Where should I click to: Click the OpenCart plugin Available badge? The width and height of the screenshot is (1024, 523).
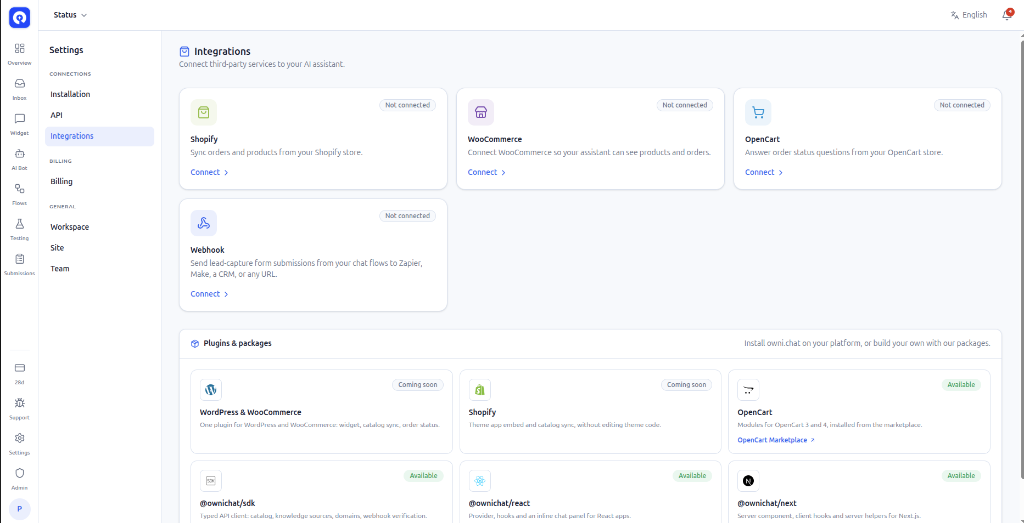(x=961, y=385)
